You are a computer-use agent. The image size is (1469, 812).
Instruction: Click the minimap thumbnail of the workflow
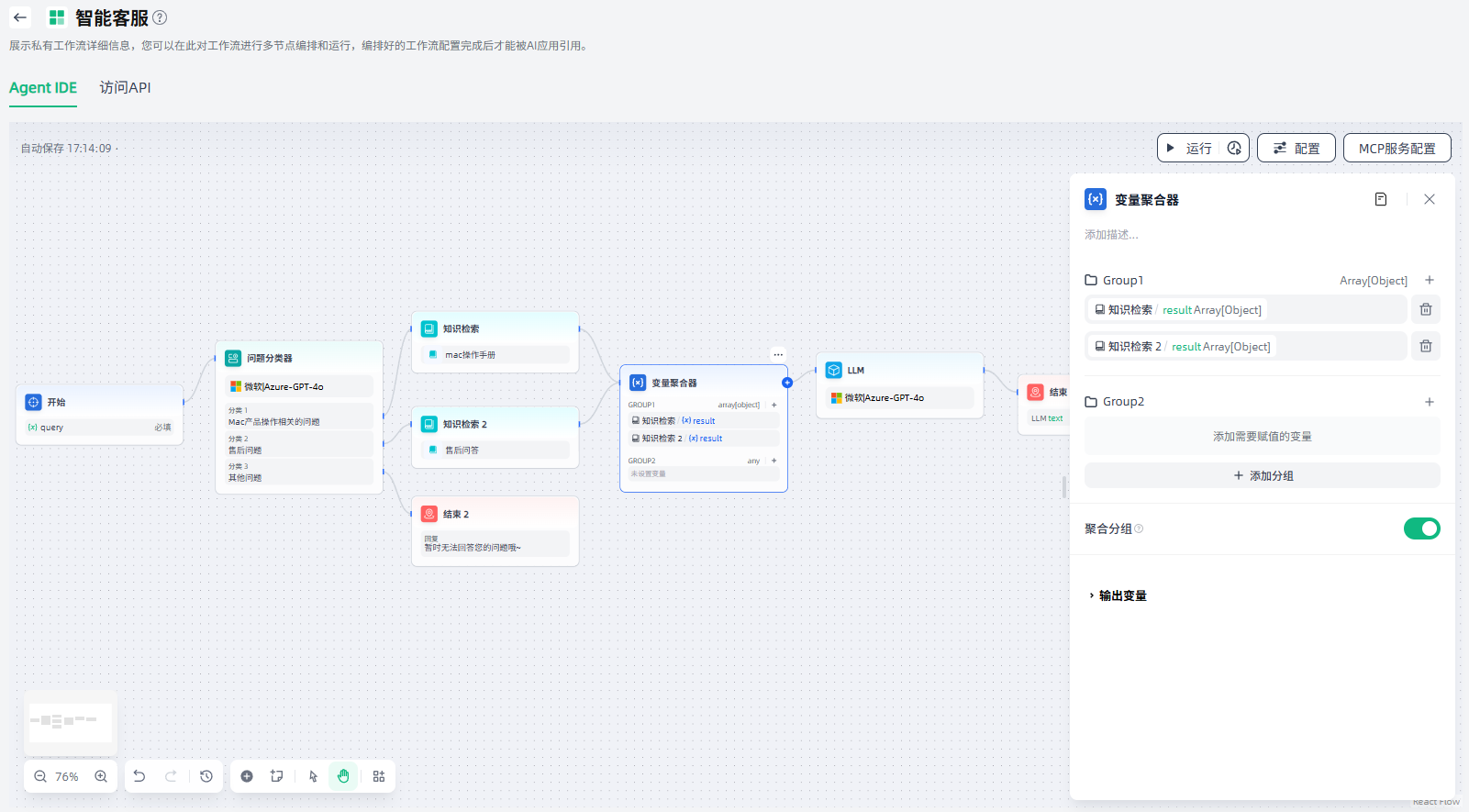coord(71,722)
